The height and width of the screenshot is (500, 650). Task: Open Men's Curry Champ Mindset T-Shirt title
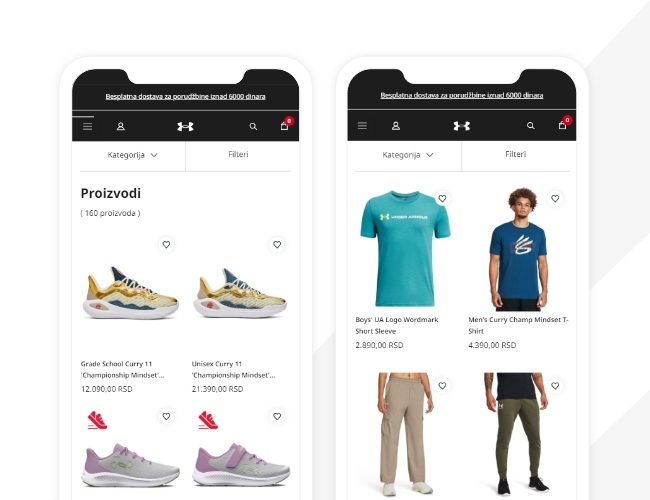tap(518, 325)
